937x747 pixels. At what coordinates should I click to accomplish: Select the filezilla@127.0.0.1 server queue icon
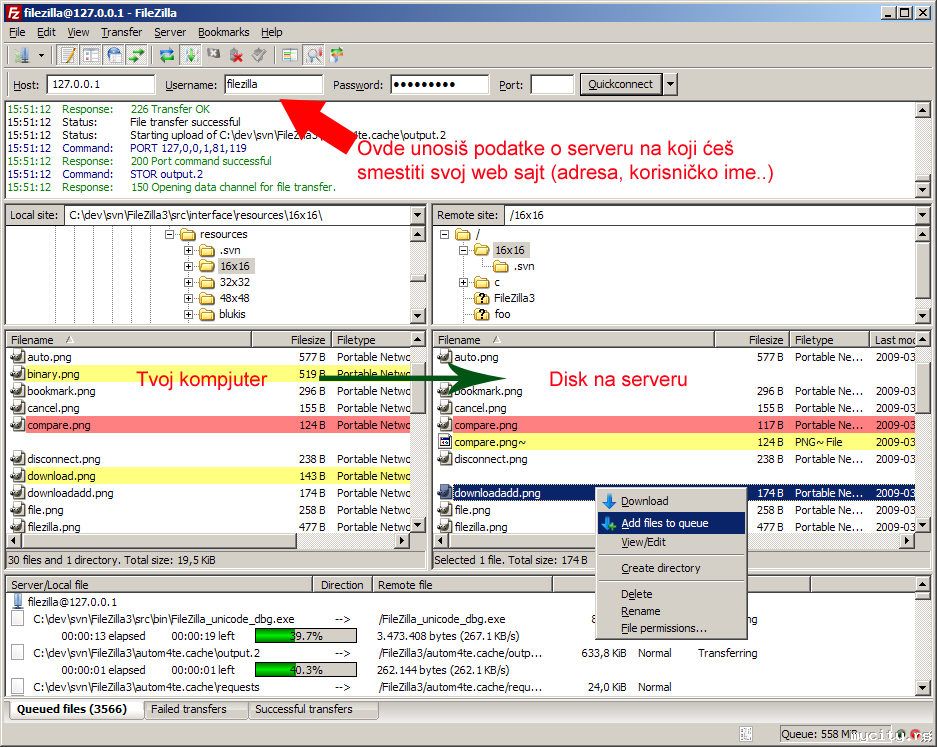tap(18, 602)
